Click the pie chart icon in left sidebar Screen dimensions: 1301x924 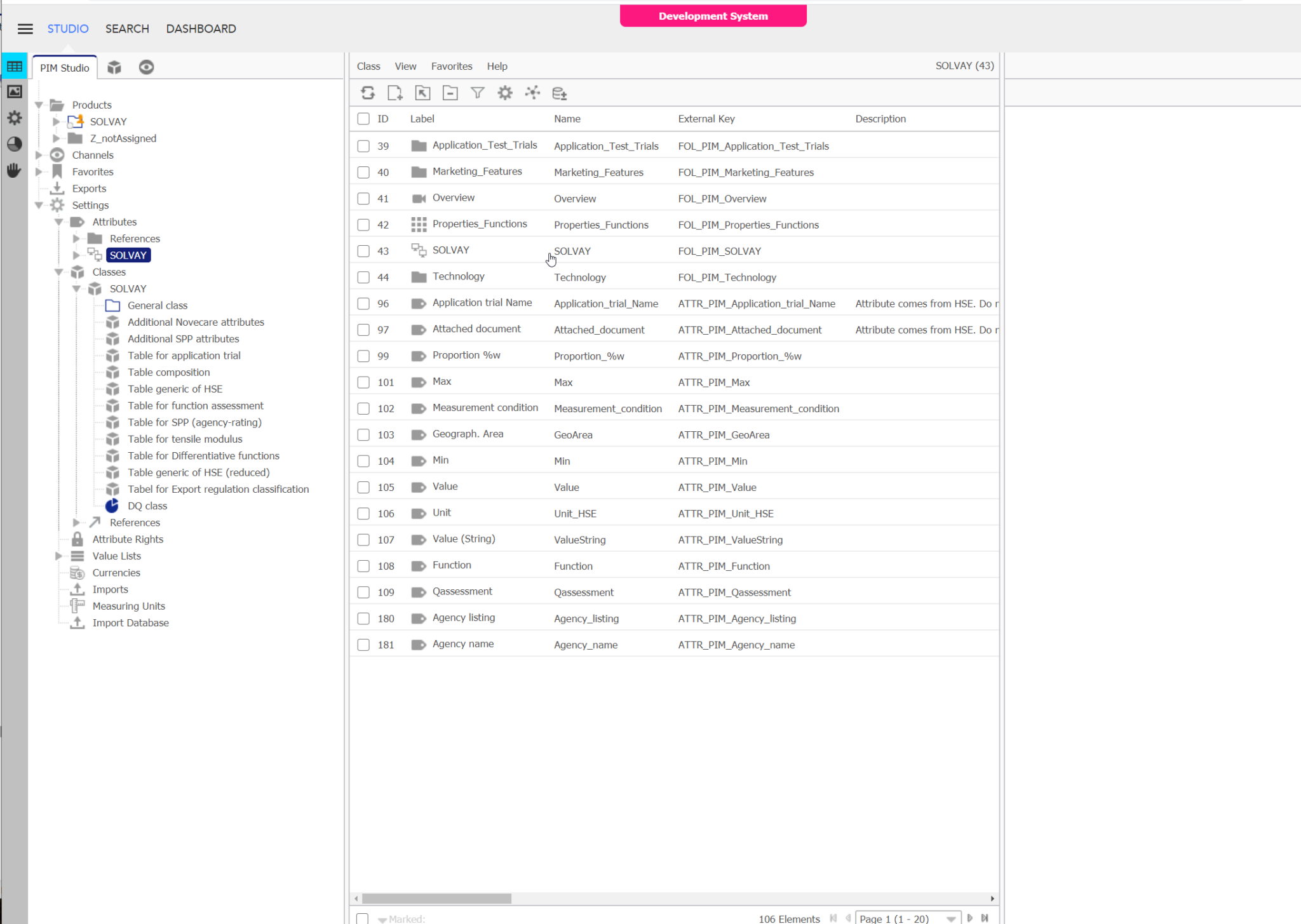point(14,144)
